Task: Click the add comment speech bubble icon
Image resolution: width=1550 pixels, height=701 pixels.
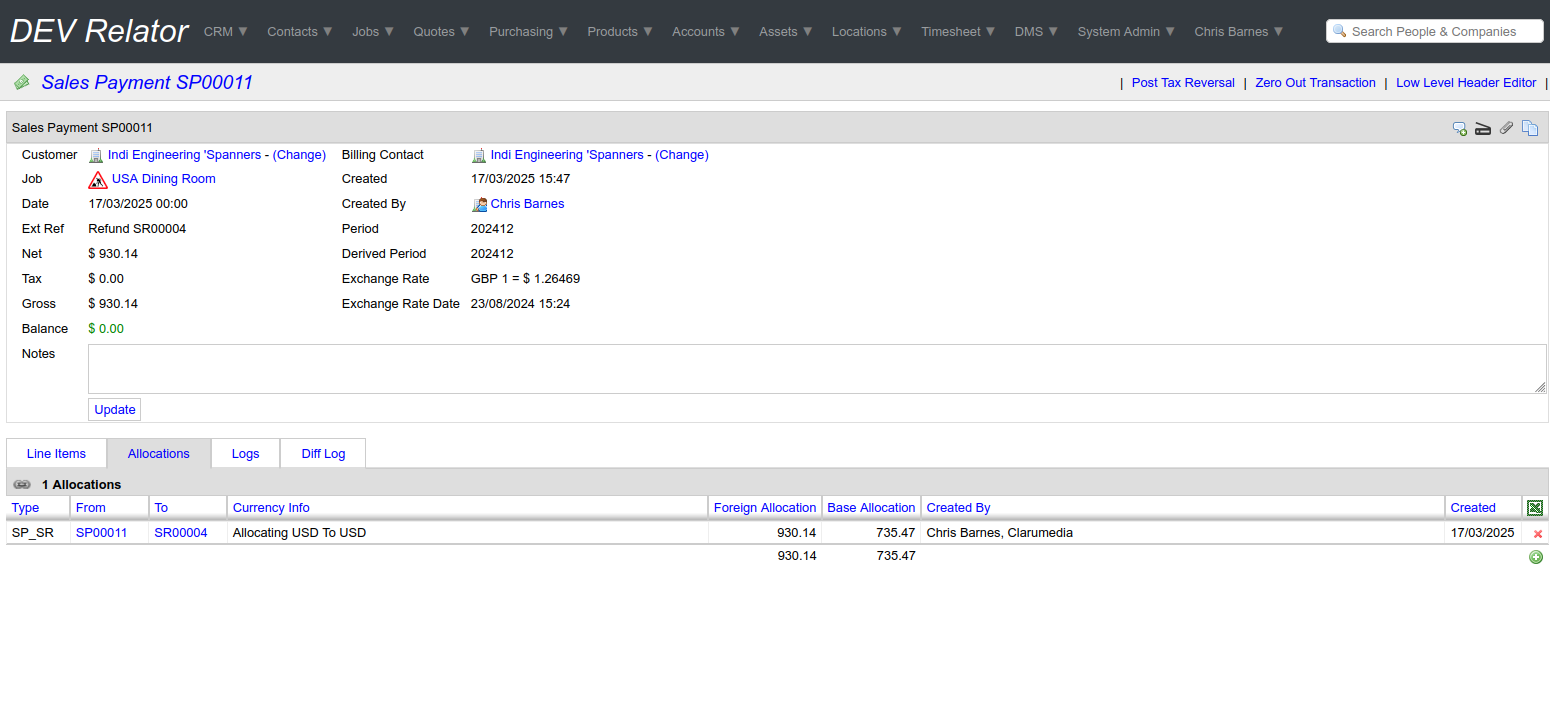Action: 1460,128
